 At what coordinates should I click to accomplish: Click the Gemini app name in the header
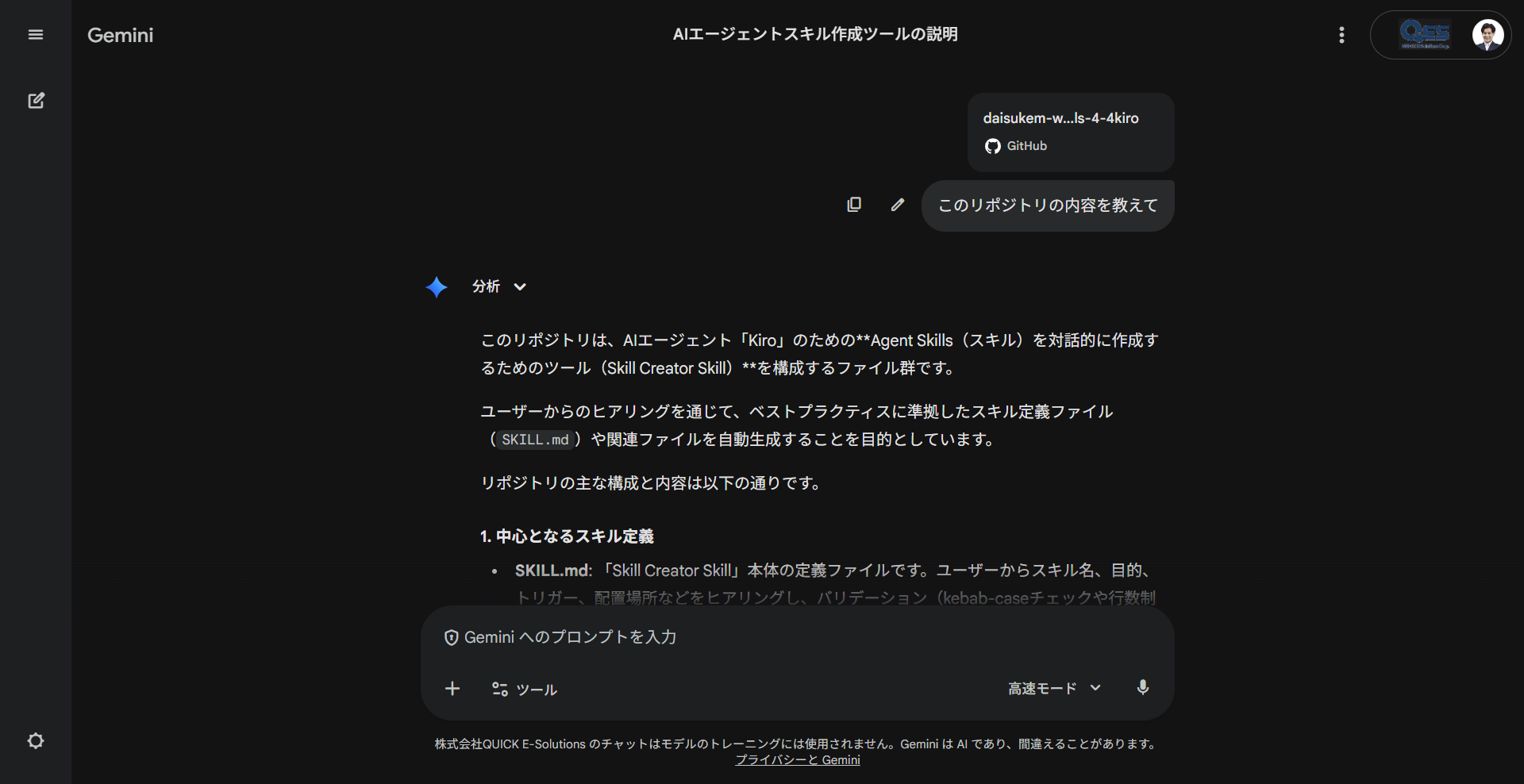pos(120,35)
